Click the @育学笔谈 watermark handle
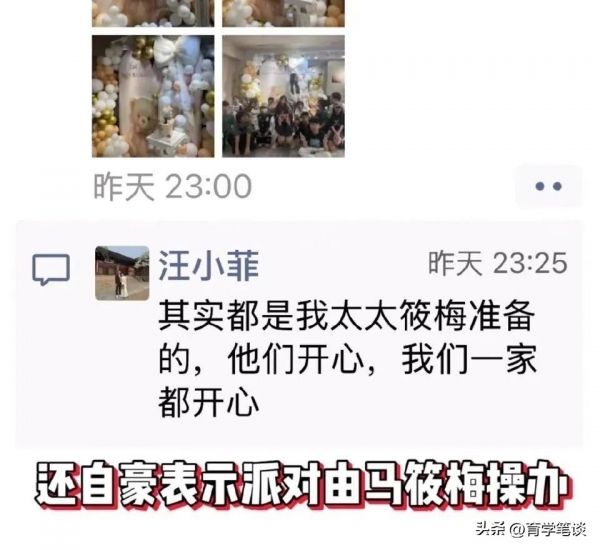 click(x=548, y=530)
